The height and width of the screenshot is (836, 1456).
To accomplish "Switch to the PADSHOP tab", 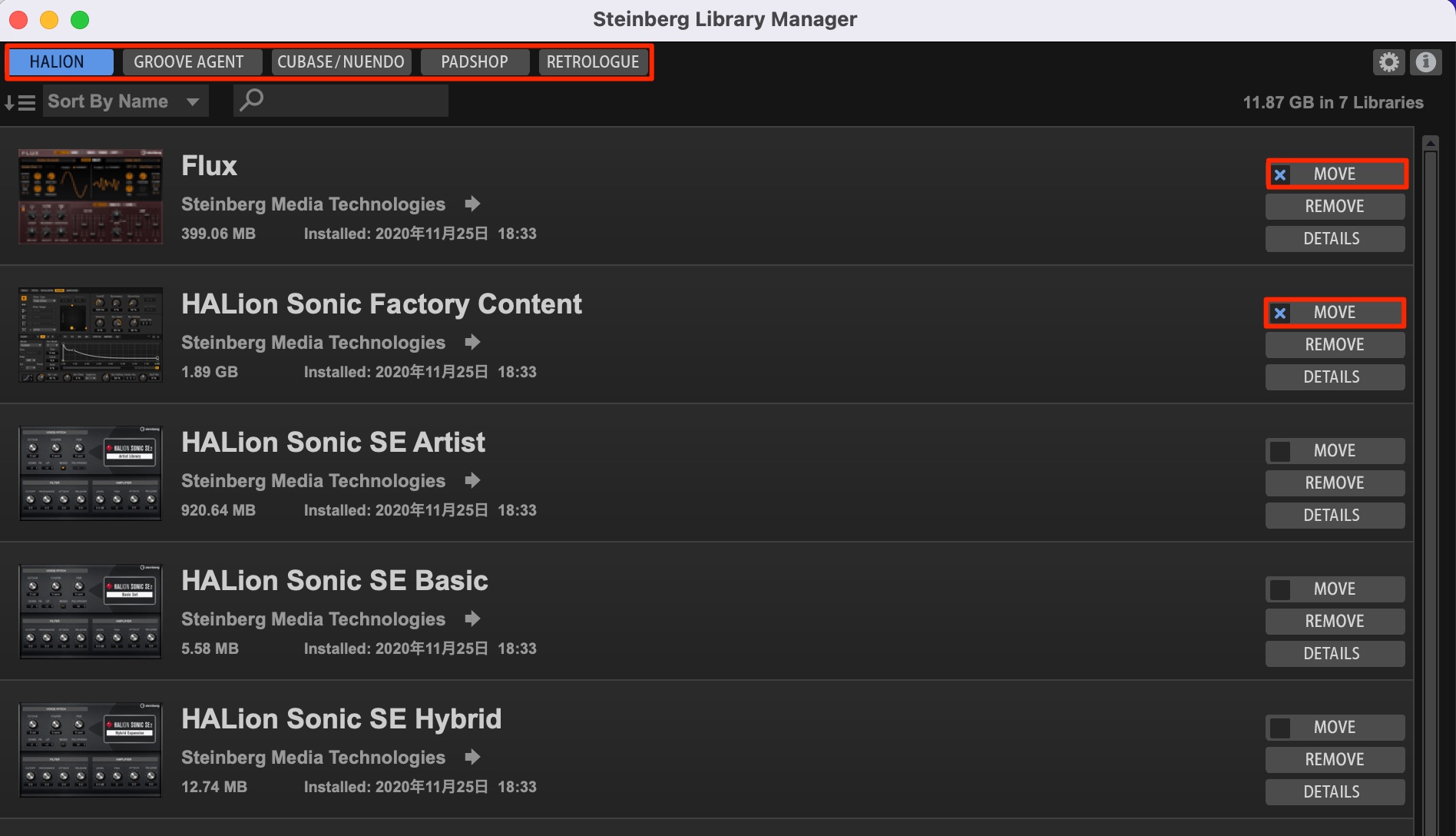I will tap(475, 62).
